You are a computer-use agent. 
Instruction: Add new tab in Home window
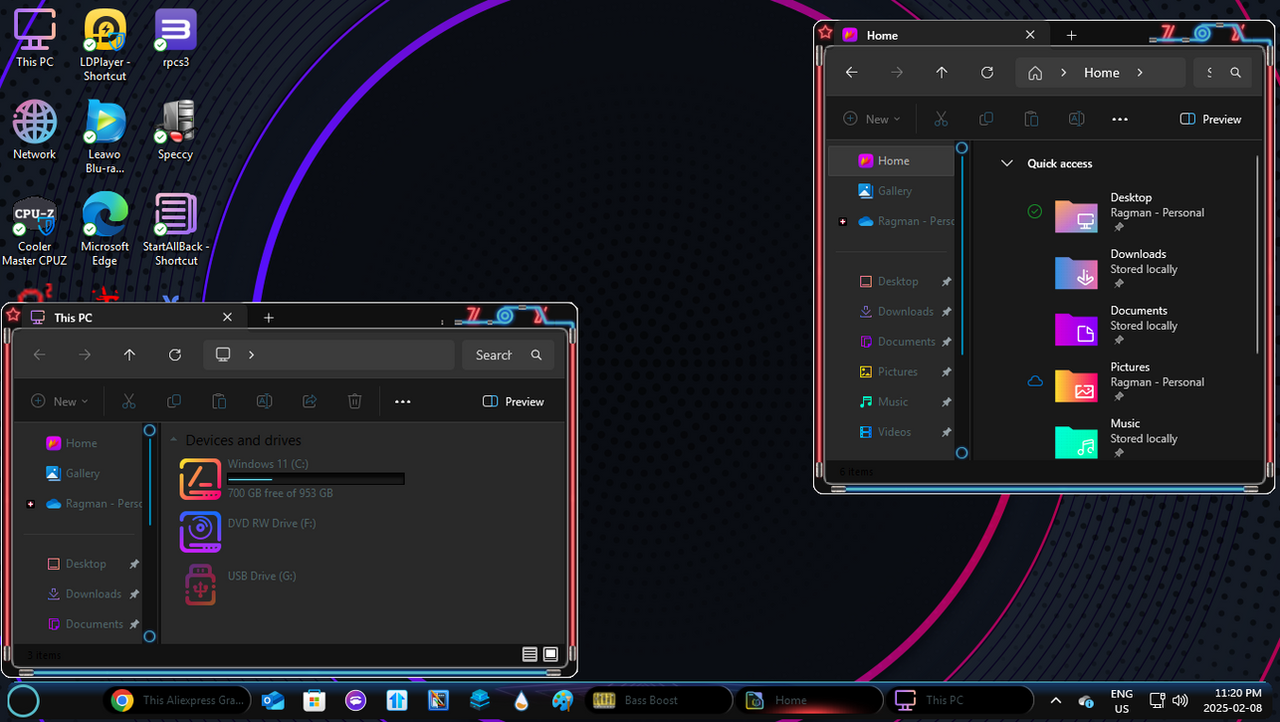[x=1071, y=35]
